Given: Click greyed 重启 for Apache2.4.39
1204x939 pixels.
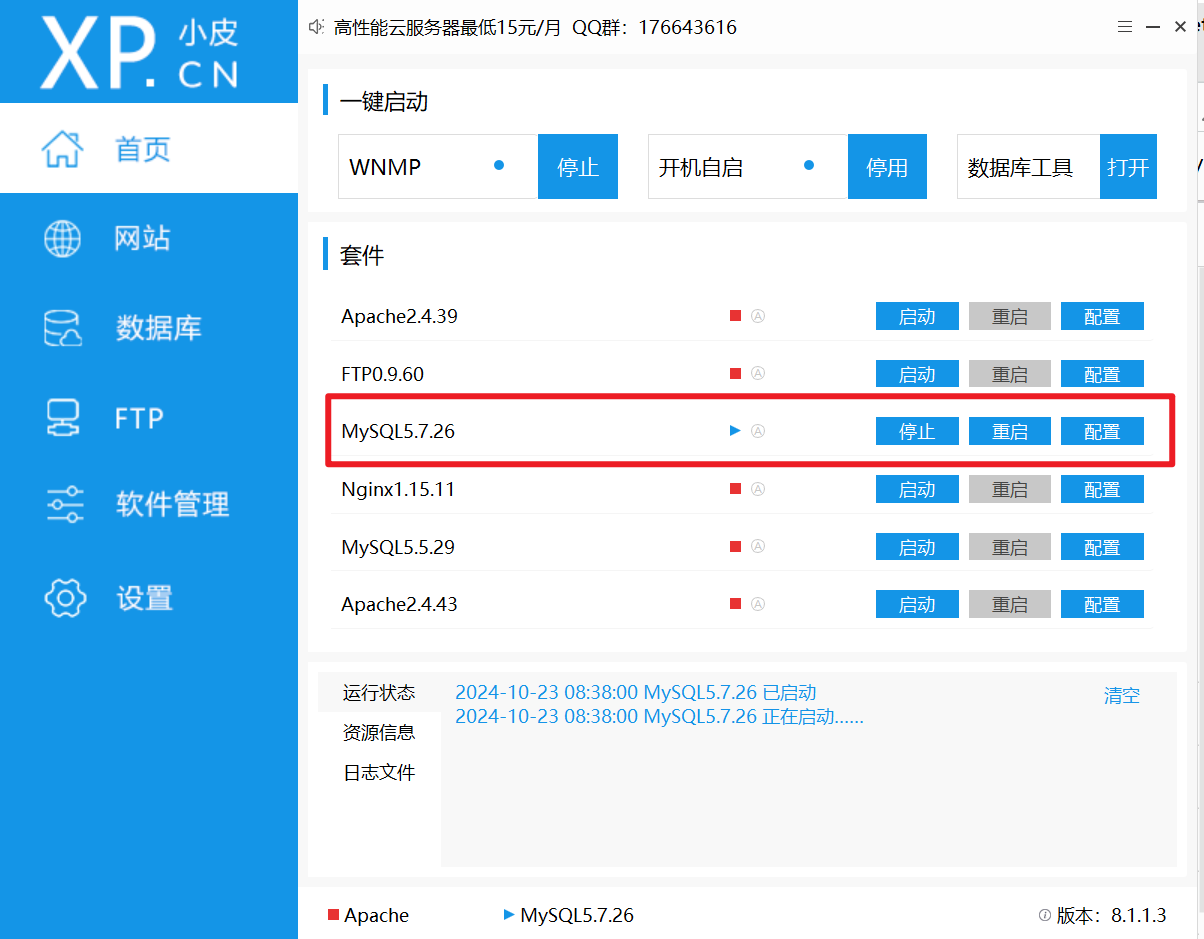Looking at the screenshot, I should pos(1010,316).
